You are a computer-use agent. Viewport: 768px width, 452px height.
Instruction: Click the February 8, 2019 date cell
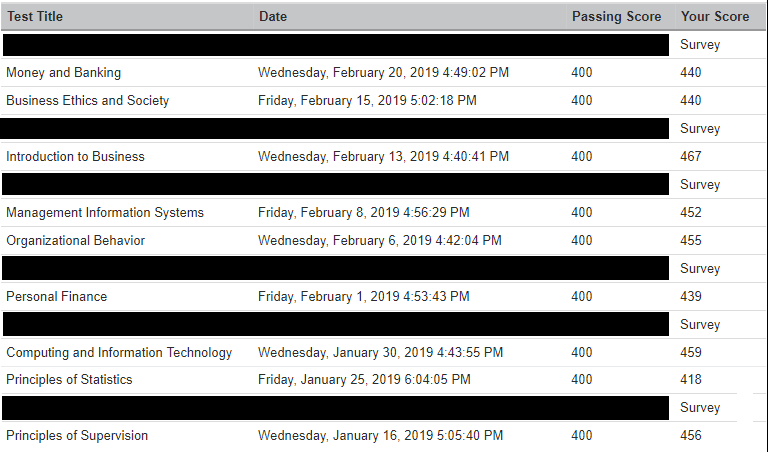click(363, 212)
